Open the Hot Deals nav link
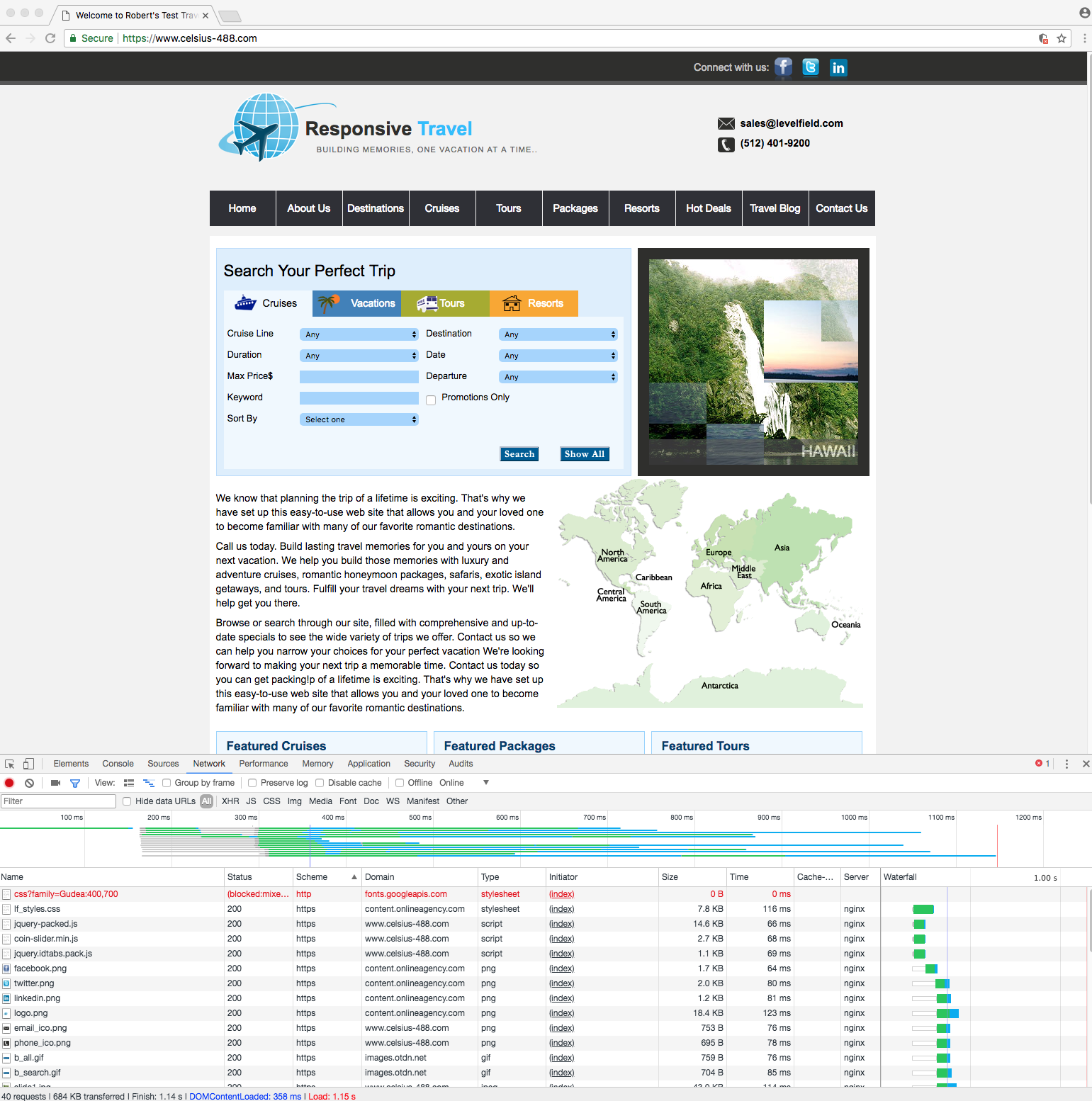 pyautogui.click(x=709, y=208)
